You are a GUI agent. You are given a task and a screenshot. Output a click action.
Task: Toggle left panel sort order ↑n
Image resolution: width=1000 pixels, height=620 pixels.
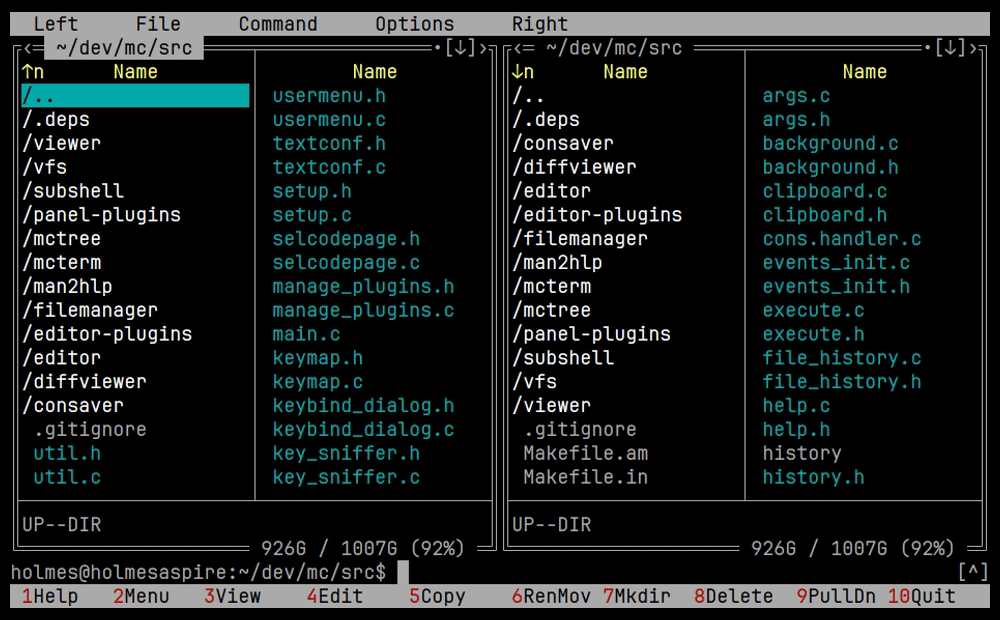[33, 71]
